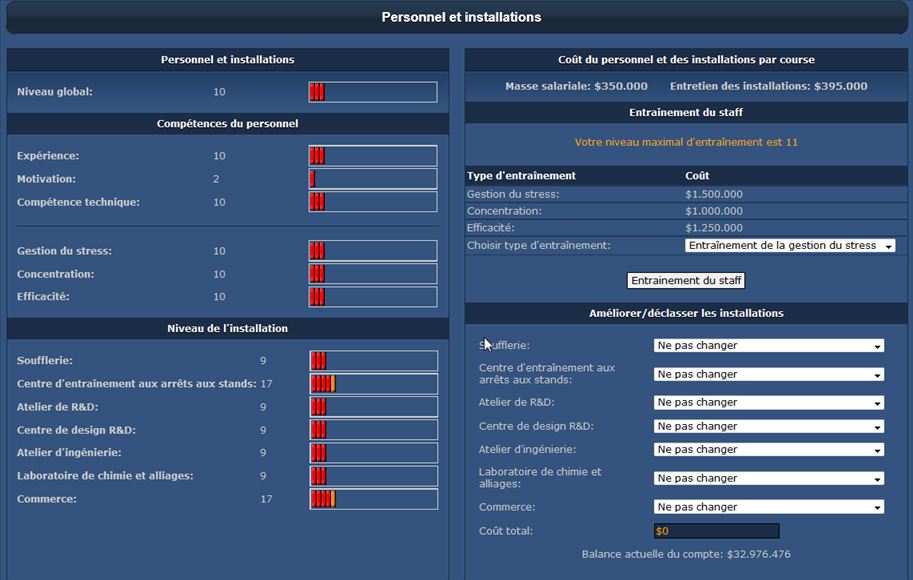Image resolution: width=913 pixels, height=580 pixels.
Task: Click the 'Expérience:' label
Action: [x=48, y=156]
